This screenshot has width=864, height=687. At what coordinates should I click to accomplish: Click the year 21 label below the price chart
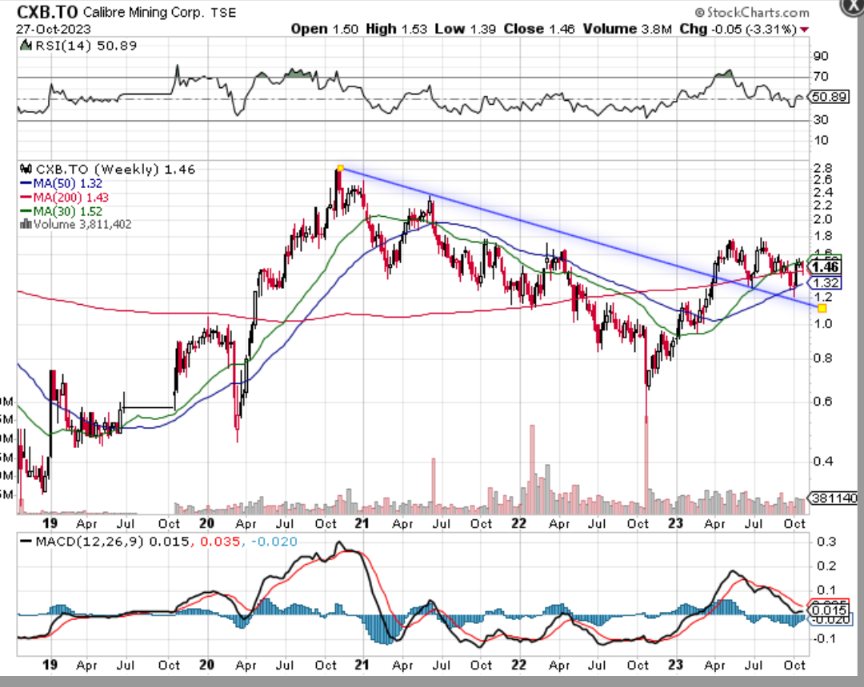click(361, 523)
